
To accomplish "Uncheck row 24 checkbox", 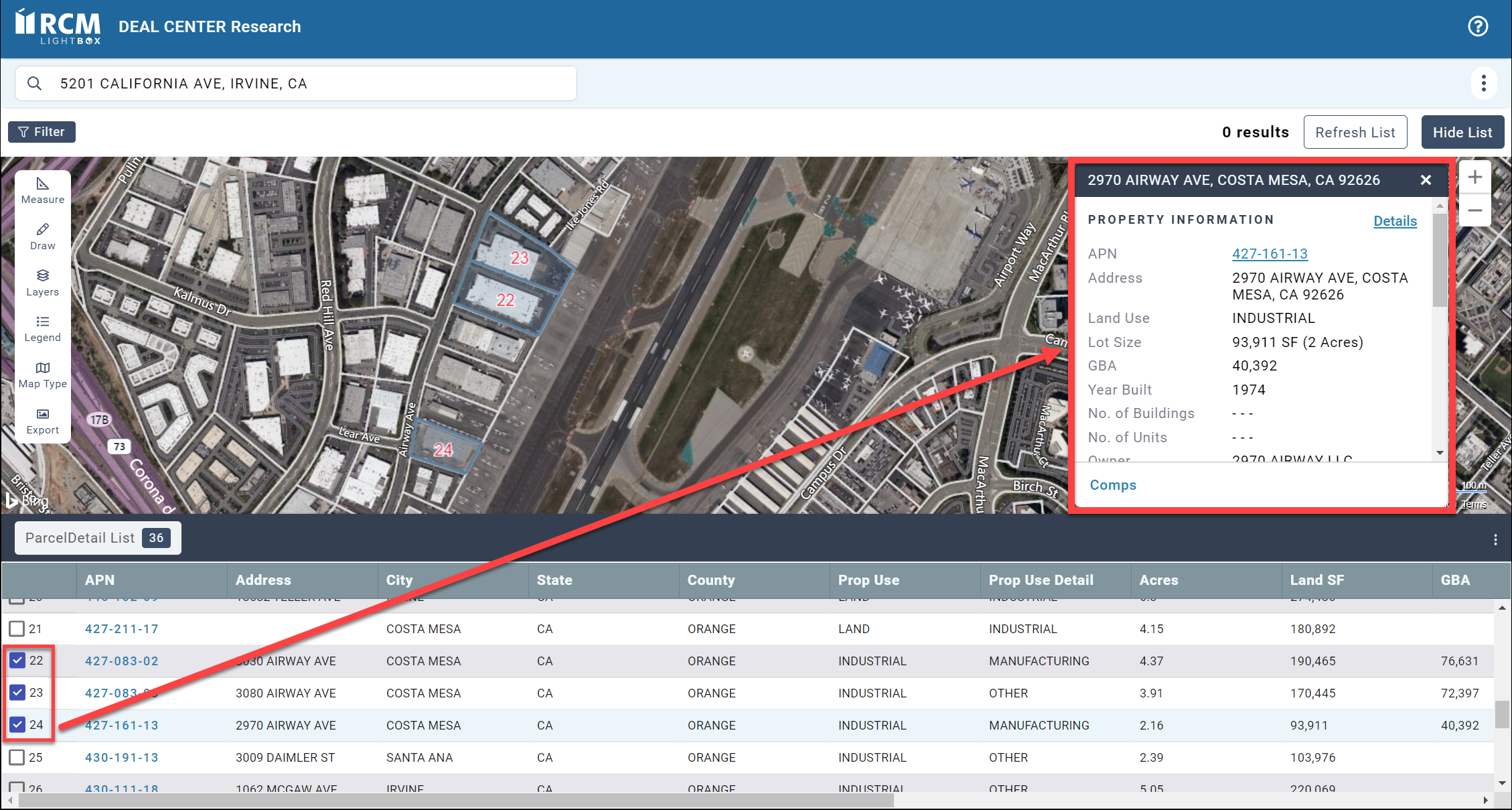I will click(x=17, y=725).
